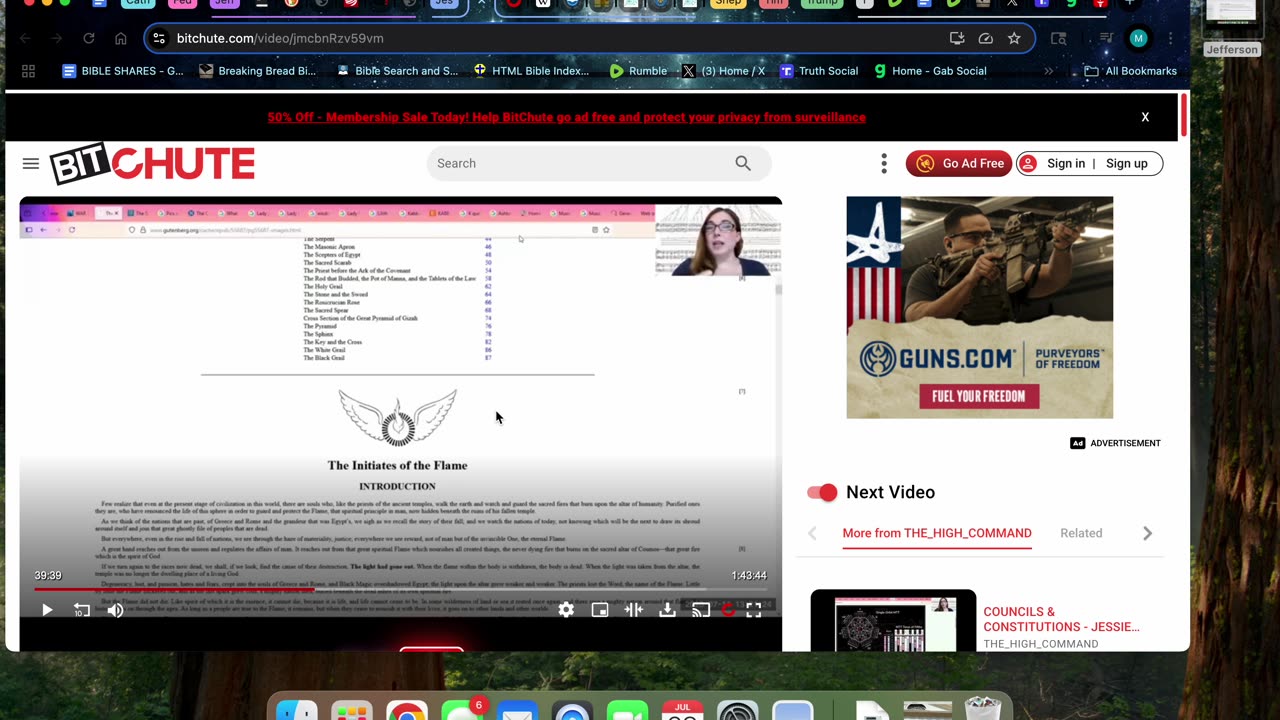This screenshot has width=1280, height=720.
Task: Open the Apps grid in bookmarks bar
Action: coord(28,71)
